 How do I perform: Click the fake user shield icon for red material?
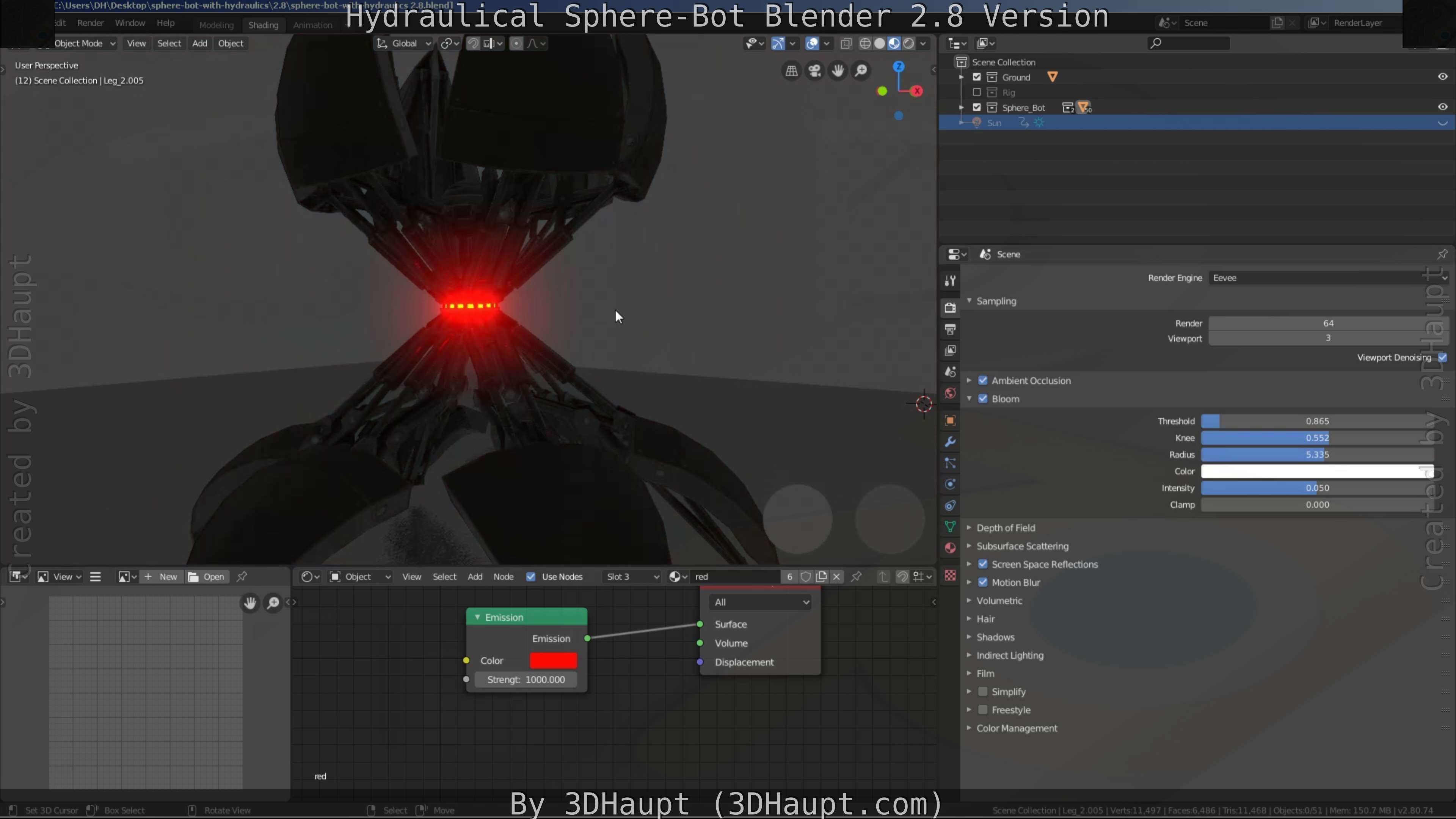(x=806, y=576)
